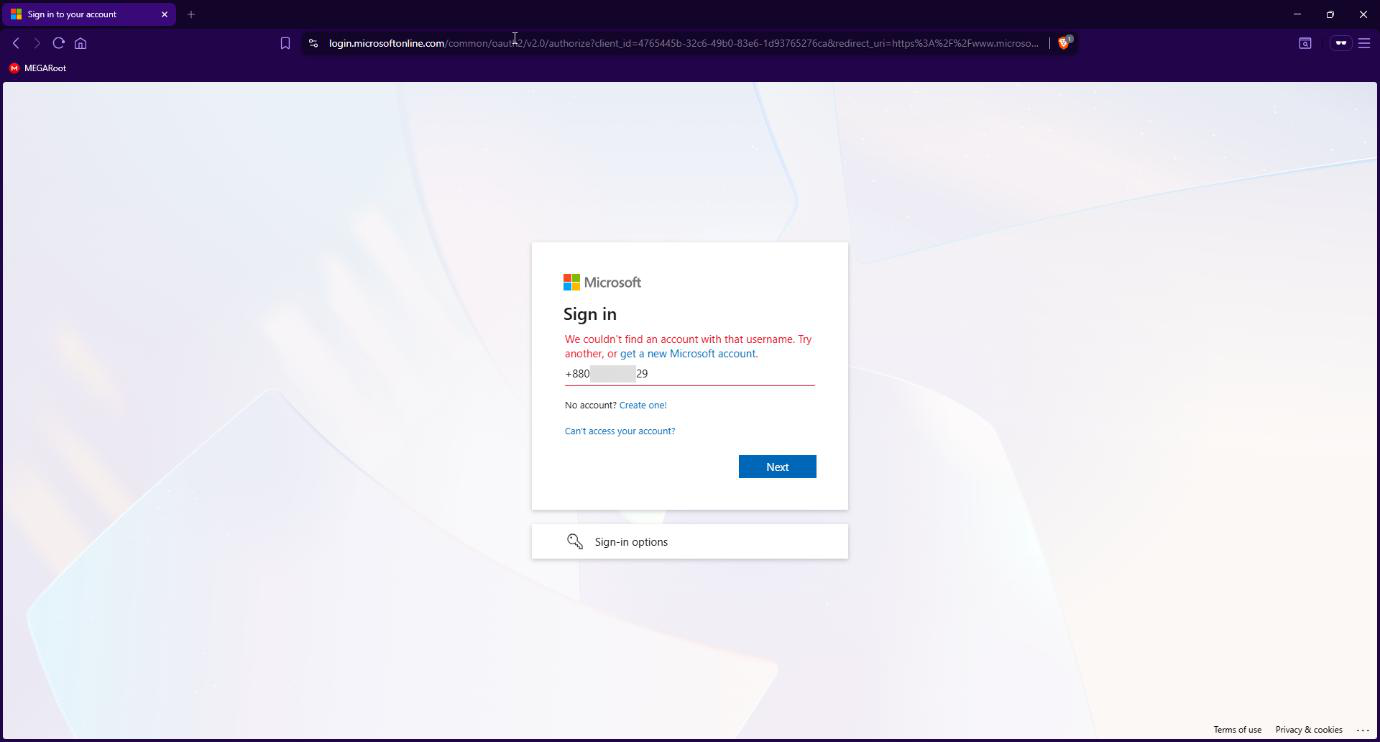Screen dimensions: 1380x742
Task: Reload the current page
Action: 59,43
